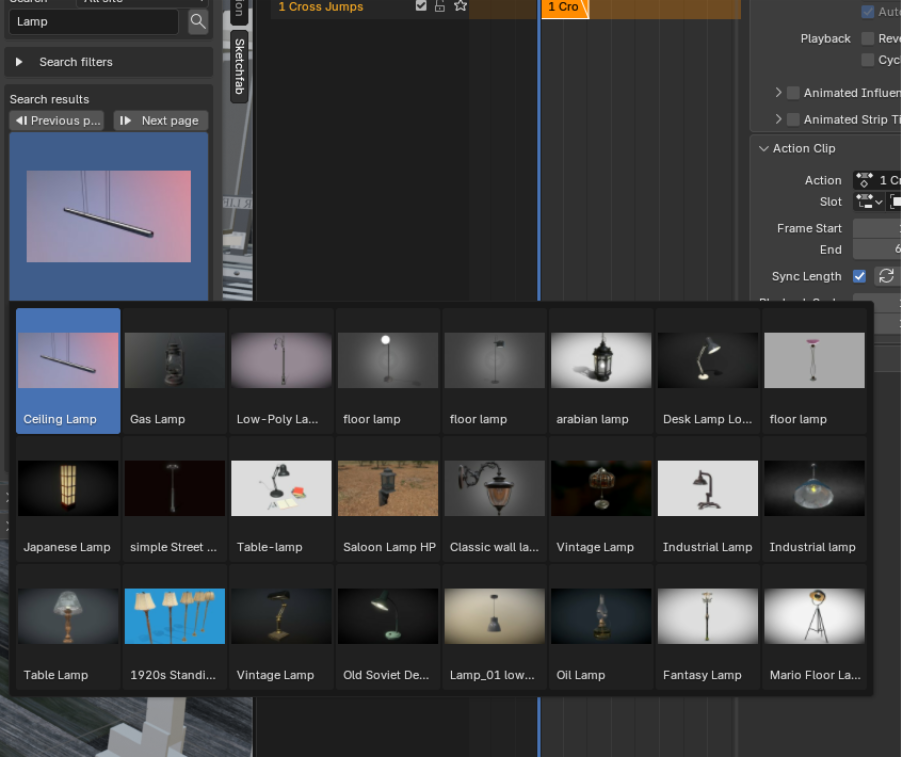Toggle the checkbox on the 1 Cross Jumps strip
901x757 pixels.
(421, 6)
